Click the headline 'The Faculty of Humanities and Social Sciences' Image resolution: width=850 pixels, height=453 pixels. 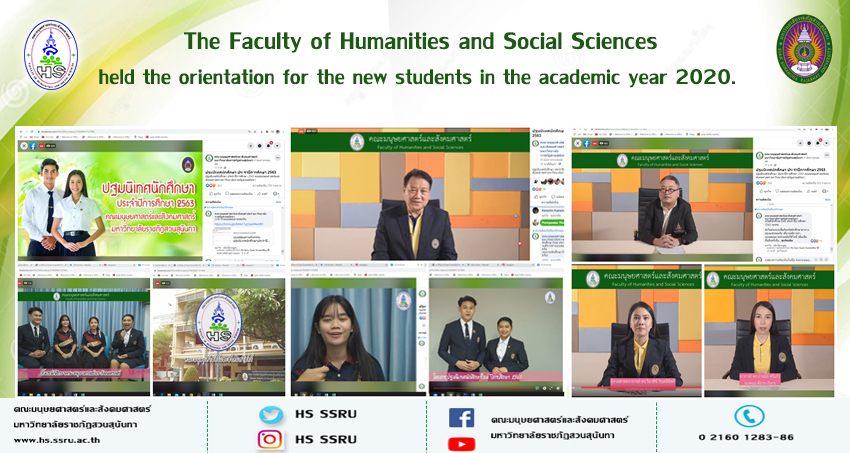[x=419, y=42]
